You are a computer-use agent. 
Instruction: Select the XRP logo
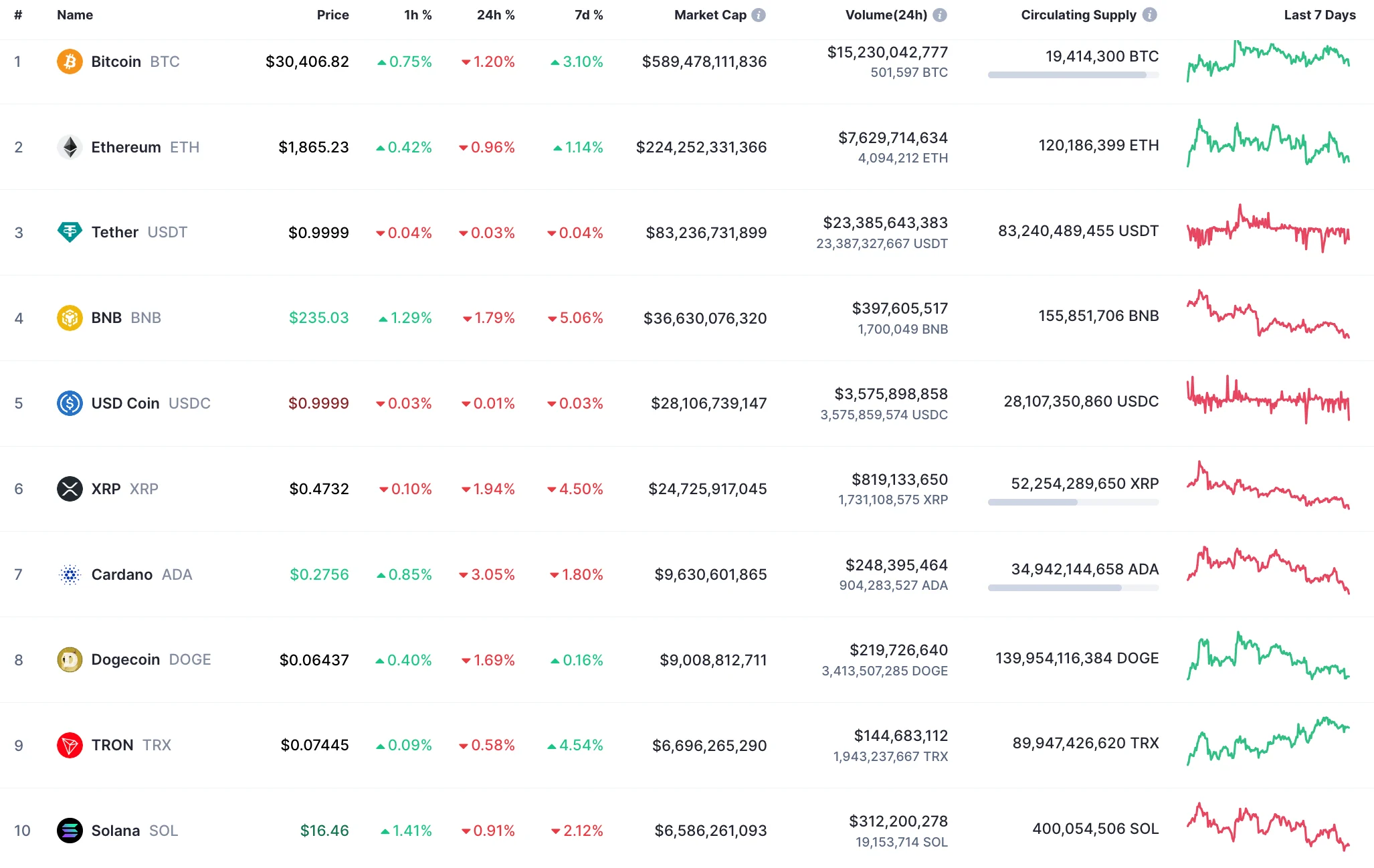[70, 489]
